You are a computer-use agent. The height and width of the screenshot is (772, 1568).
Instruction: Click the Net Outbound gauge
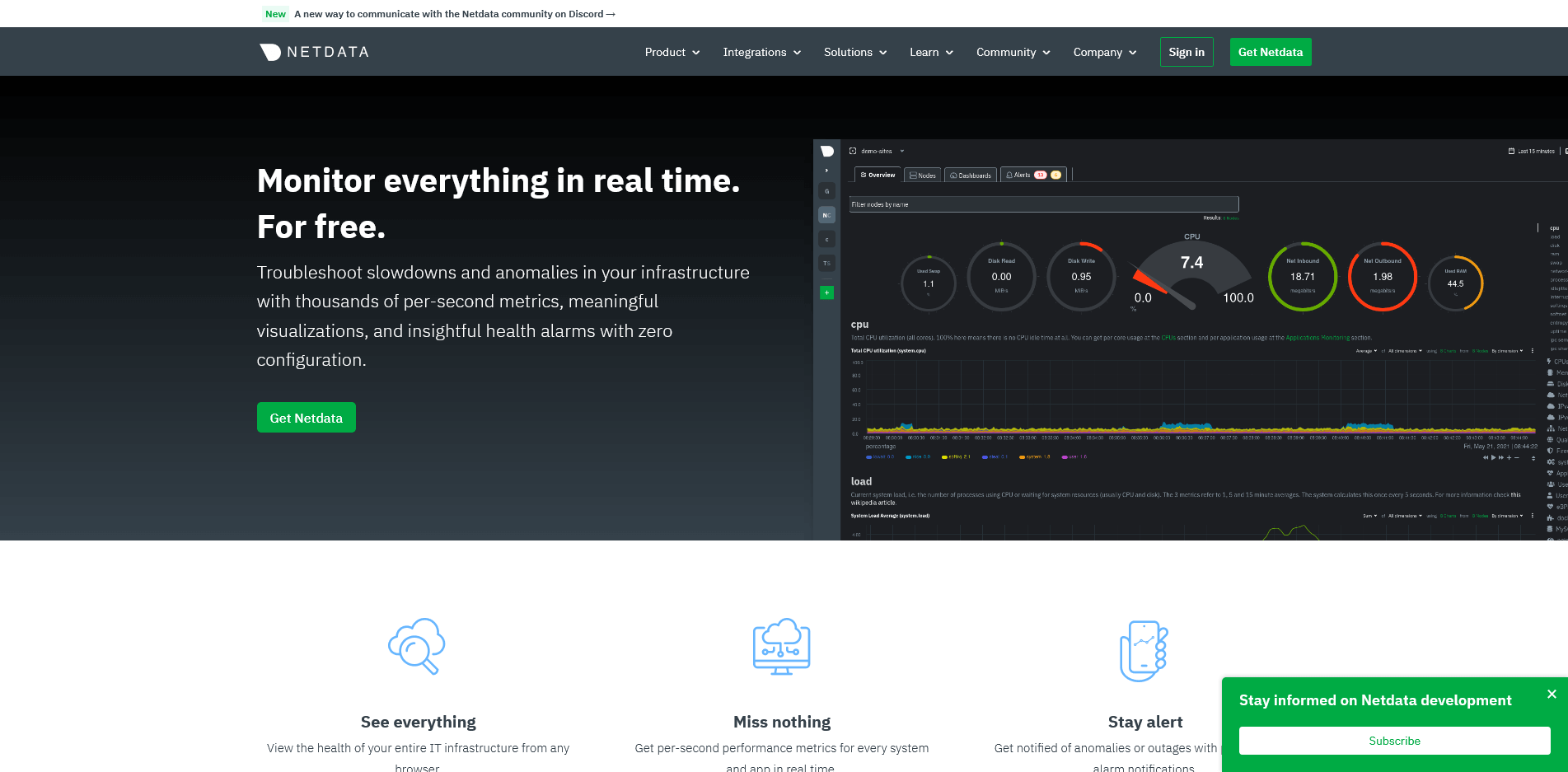[1383, 277]
